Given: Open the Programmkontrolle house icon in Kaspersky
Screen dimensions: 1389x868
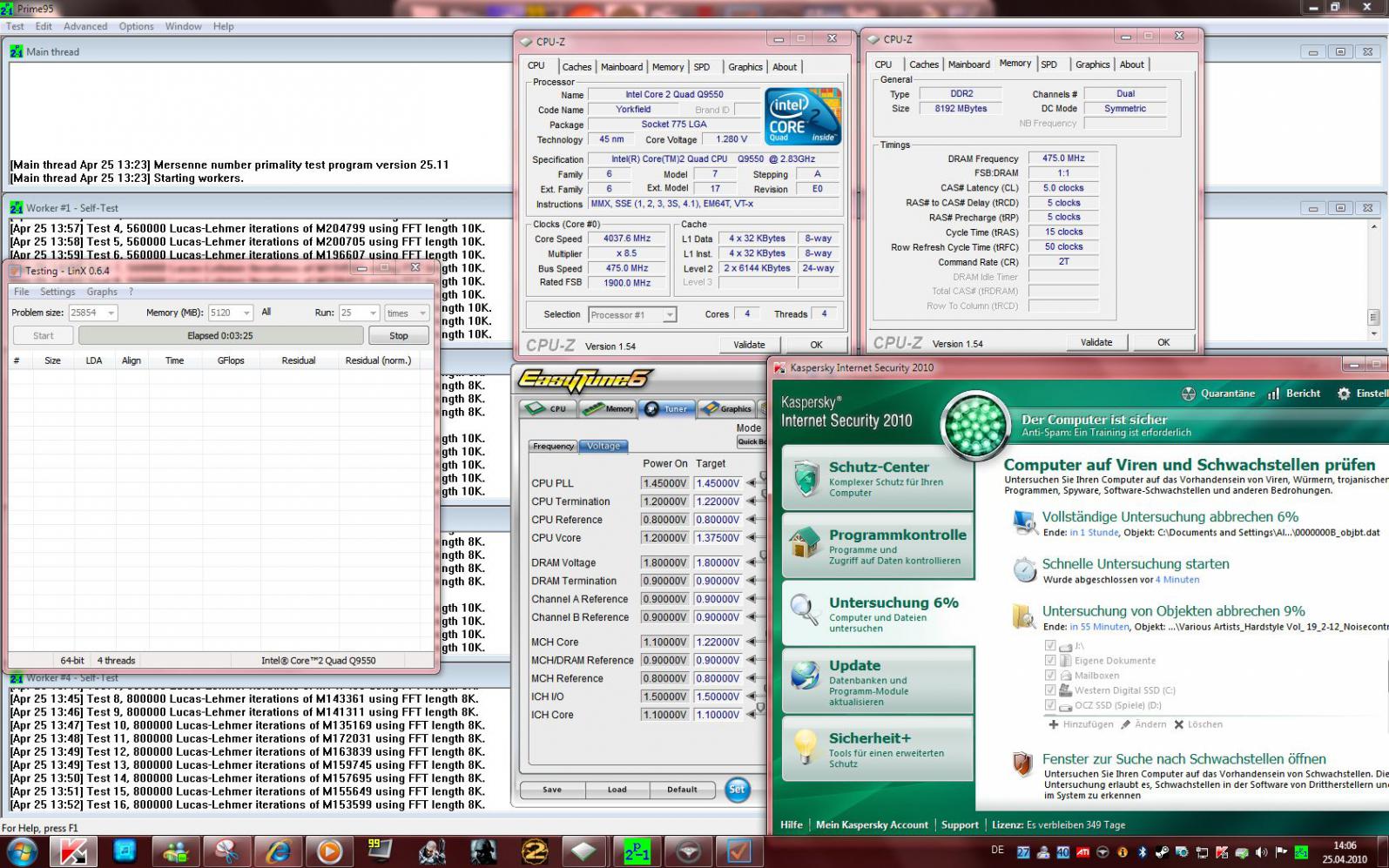Looking at the screenshot, I should point(805,542).
